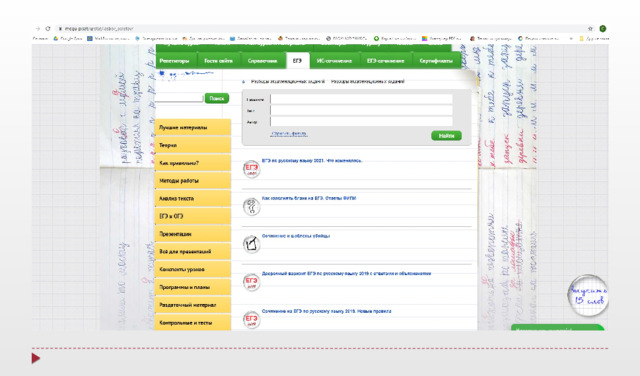Go to Программы и планы sidebar item
The width and height of the screenshot is (640, 376).
pyautogui.click(x=193, y=287)
